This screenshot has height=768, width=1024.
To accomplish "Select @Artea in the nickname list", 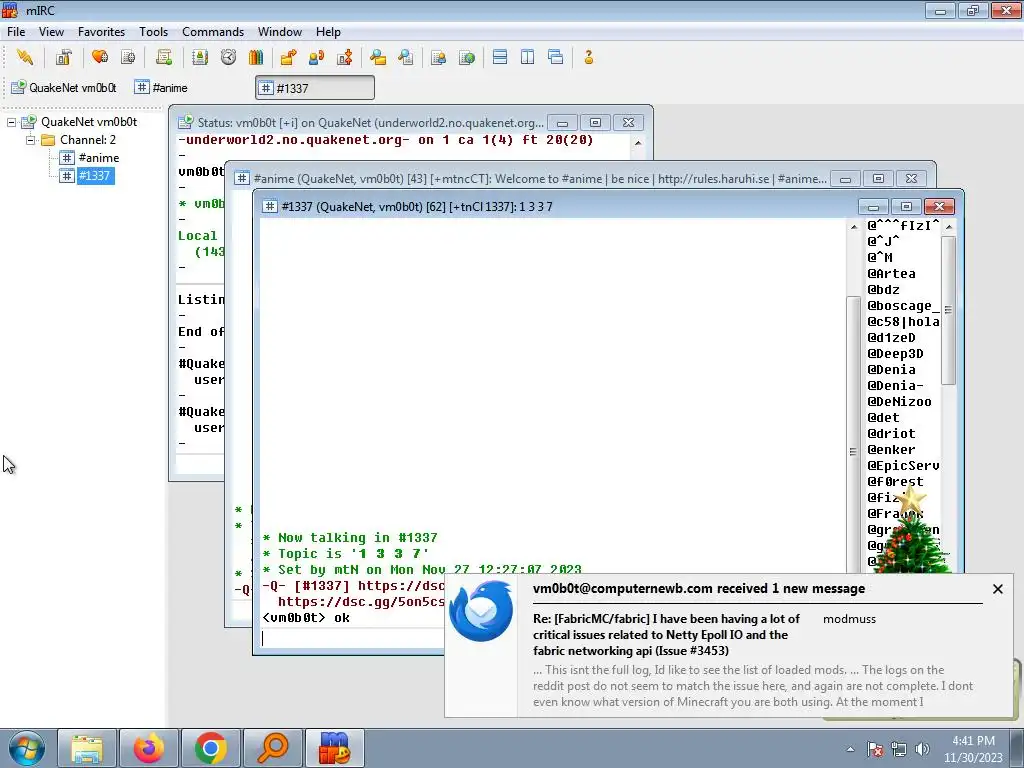I will [891, 274].
